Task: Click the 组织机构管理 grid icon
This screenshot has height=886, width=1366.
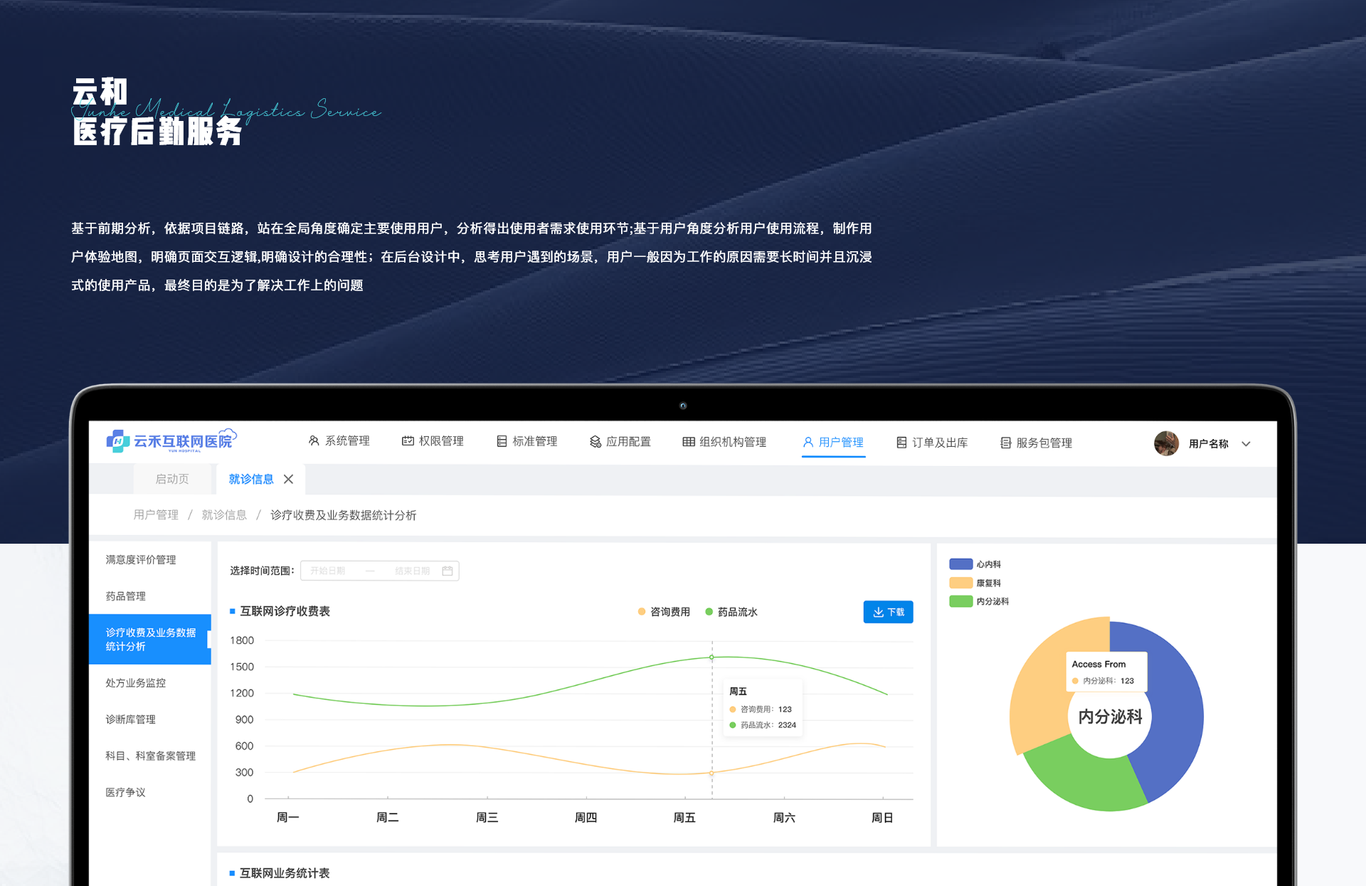Action: tap(689, 441)
